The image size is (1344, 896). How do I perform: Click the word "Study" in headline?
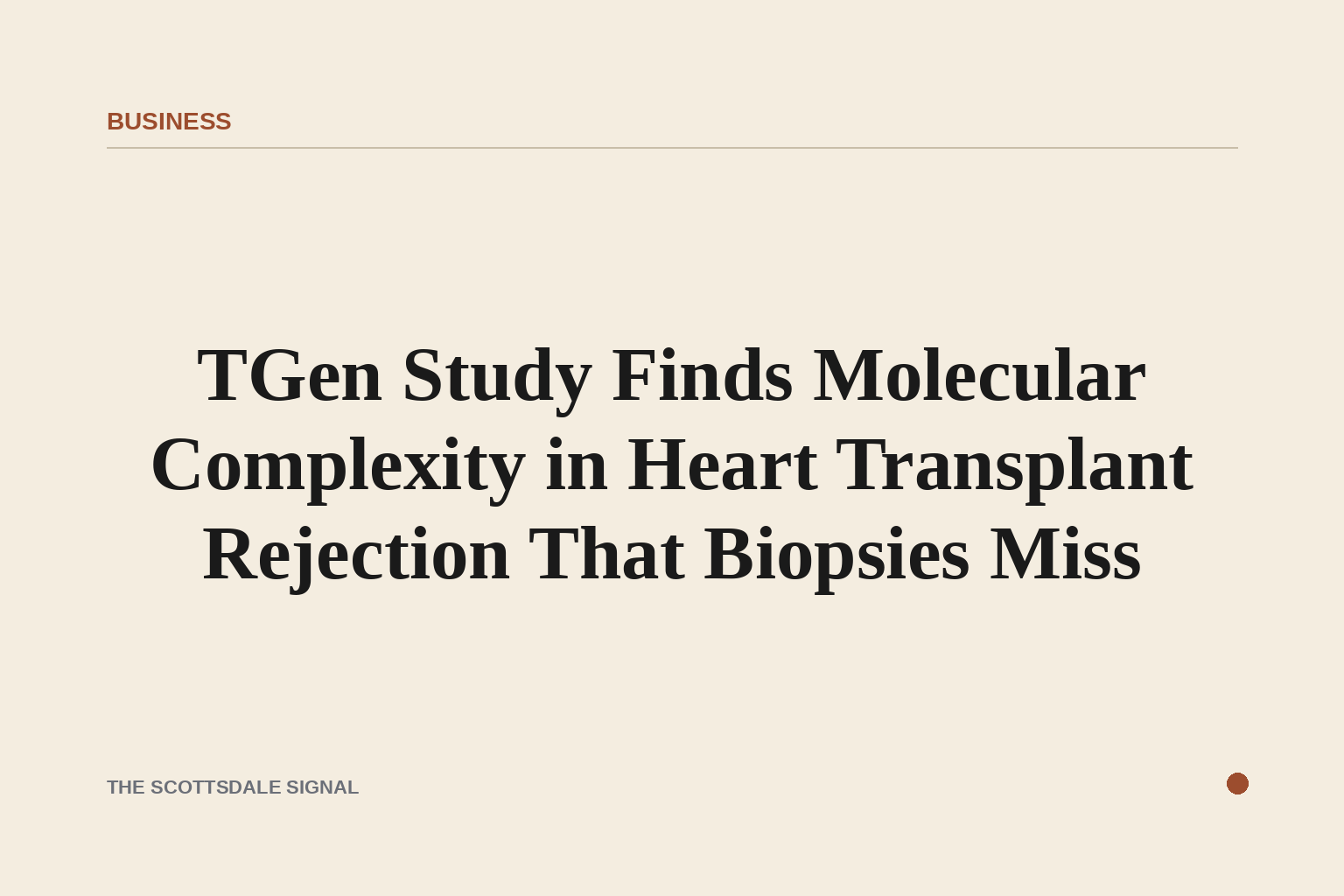[x=497, y=378]
